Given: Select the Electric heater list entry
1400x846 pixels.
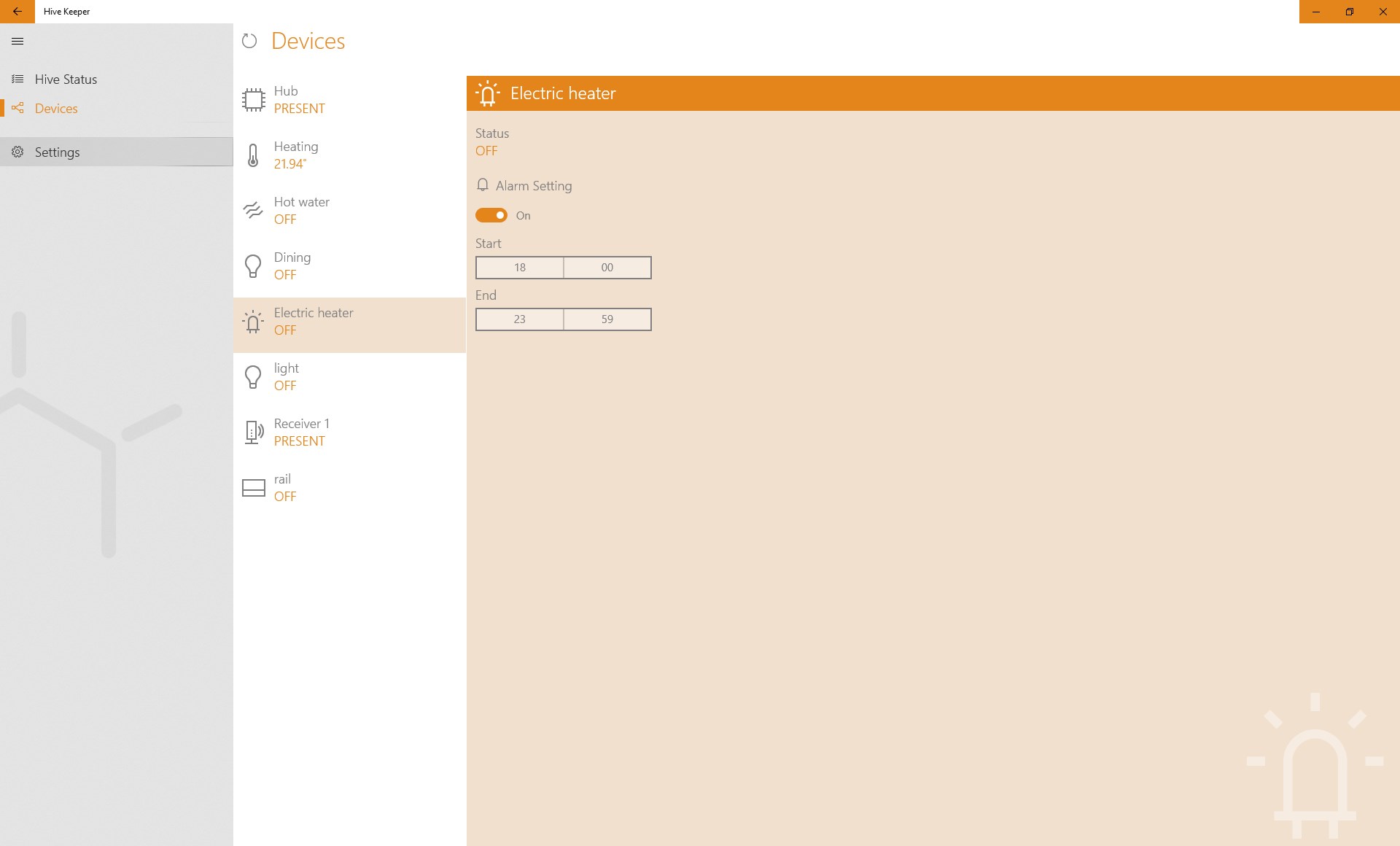Looking at the screenshot, I should point(349,322).
